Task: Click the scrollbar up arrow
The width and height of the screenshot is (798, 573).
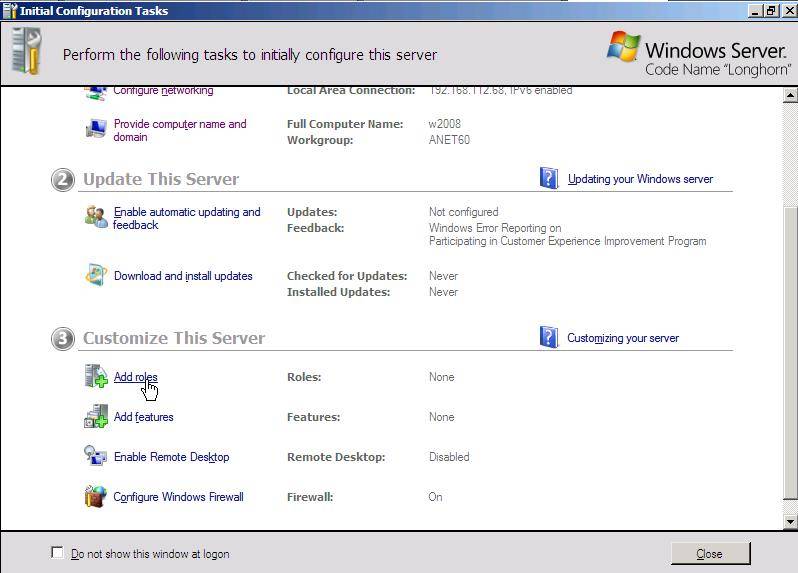Action: pos(790,95)
